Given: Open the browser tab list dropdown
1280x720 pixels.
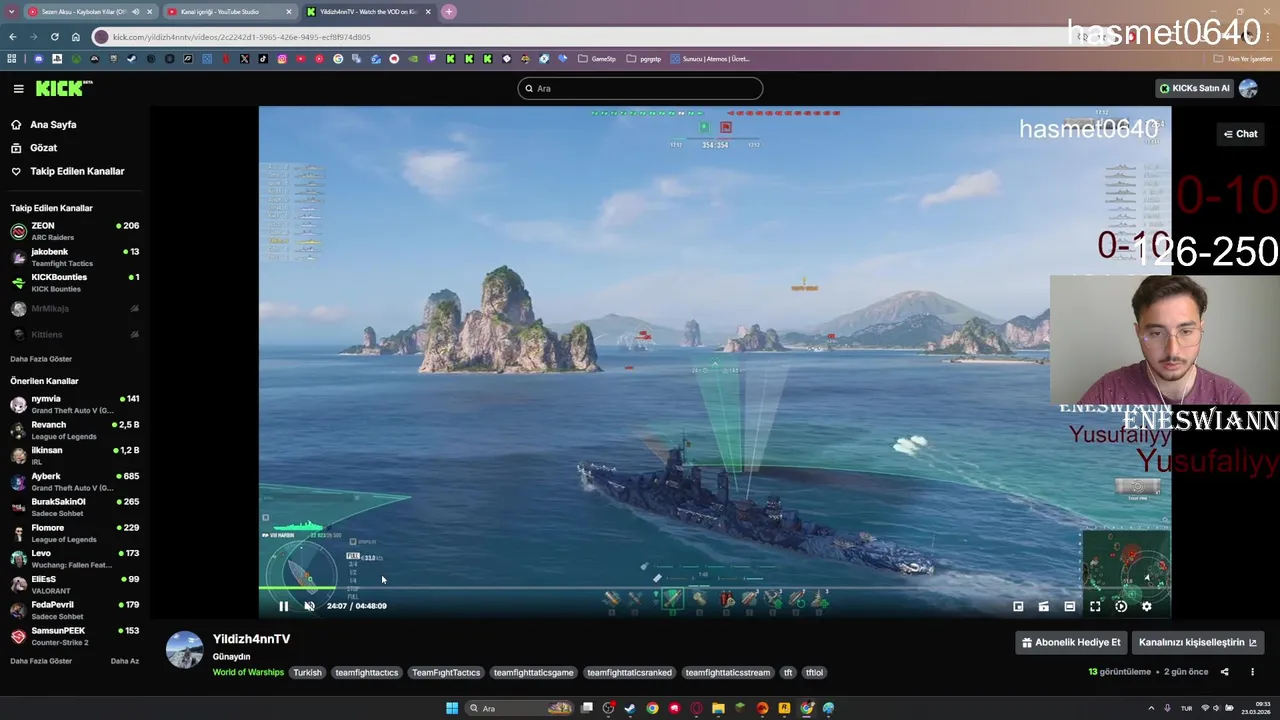Looking at the screenshot, I should coord(11,12).
